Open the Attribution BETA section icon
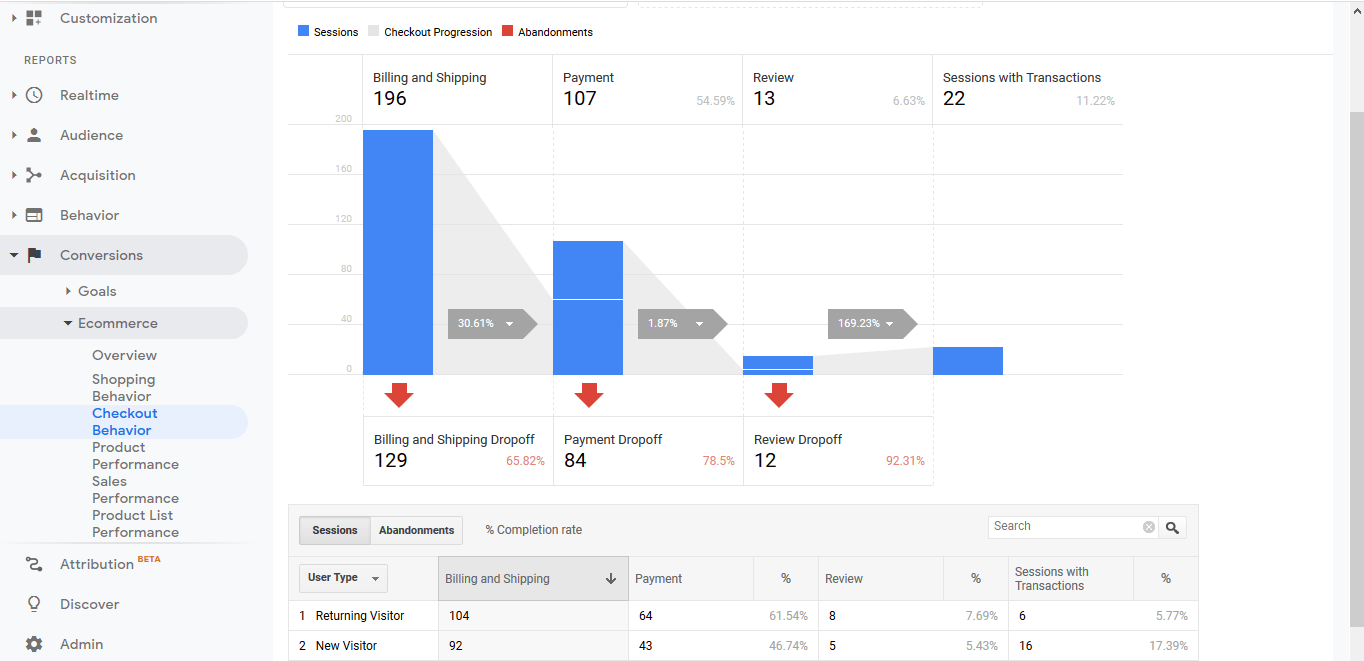1364x661 pixels. [34, 564]
